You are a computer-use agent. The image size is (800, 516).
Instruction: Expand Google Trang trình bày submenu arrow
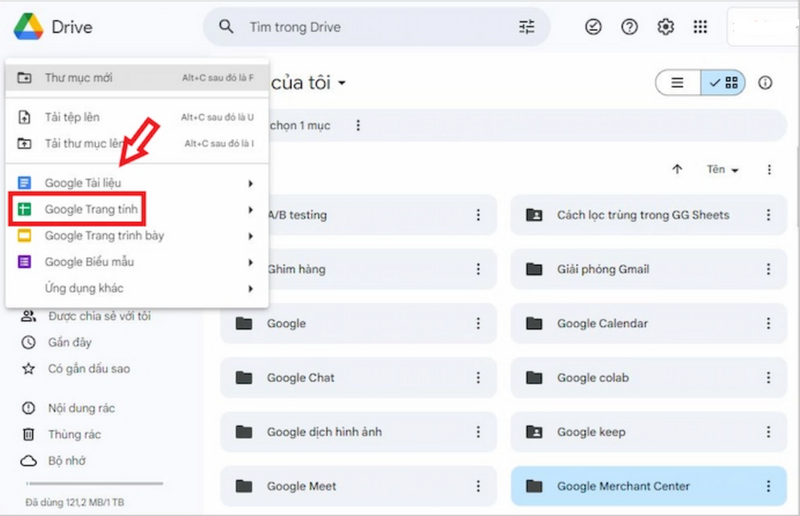[251, 236]
